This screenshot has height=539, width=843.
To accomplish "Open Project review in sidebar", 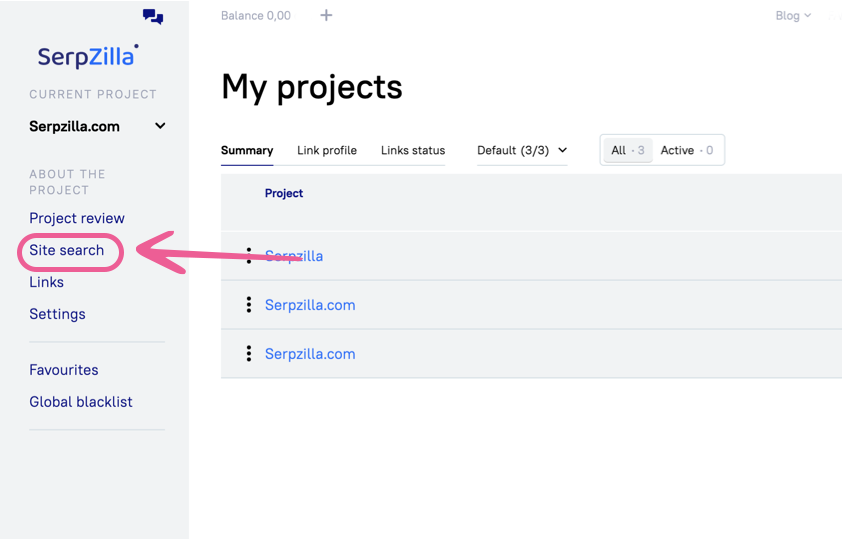I will click(x=77, y=218).
